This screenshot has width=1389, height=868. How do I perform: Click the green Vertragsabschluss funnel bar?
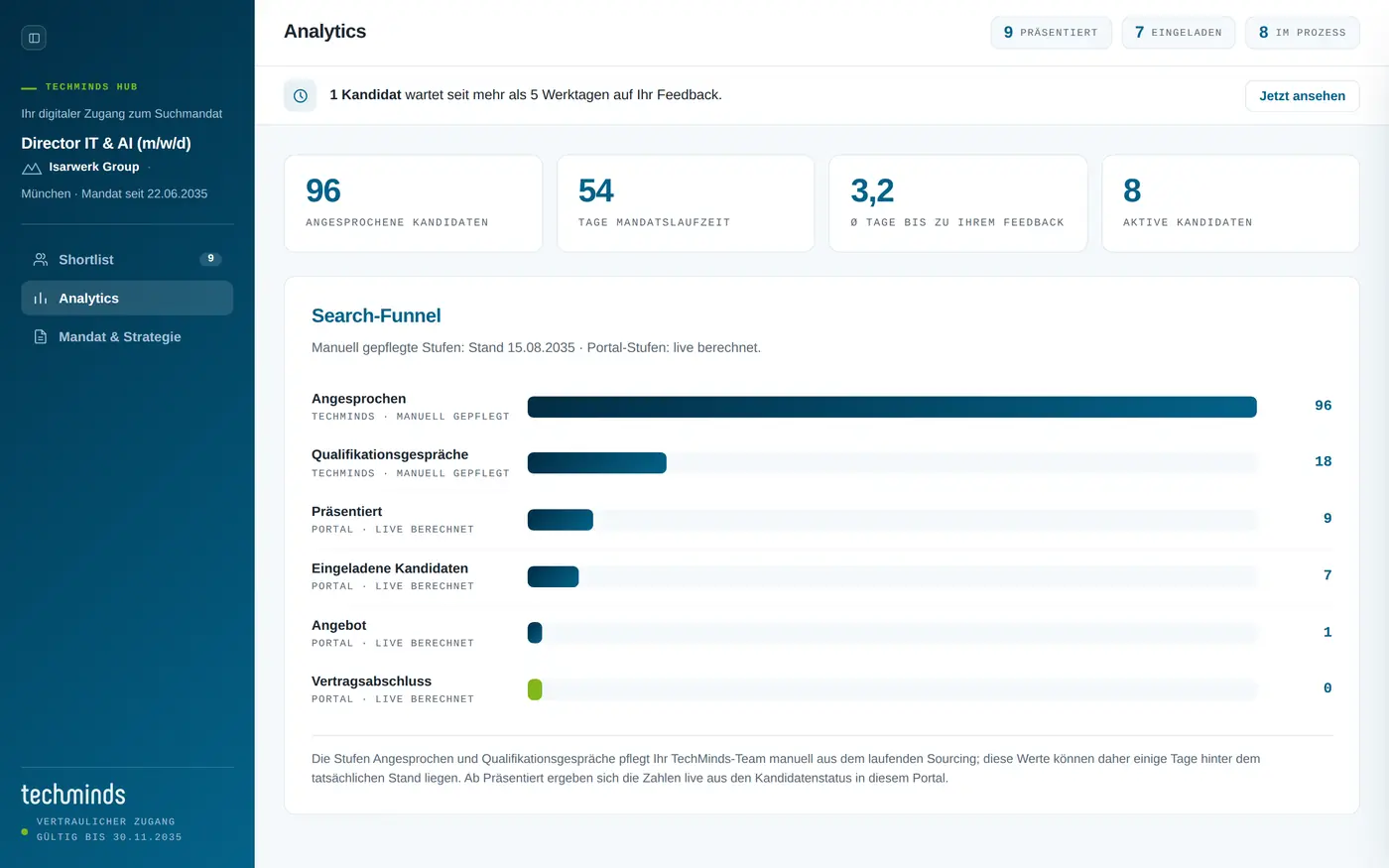coord(535,689)
